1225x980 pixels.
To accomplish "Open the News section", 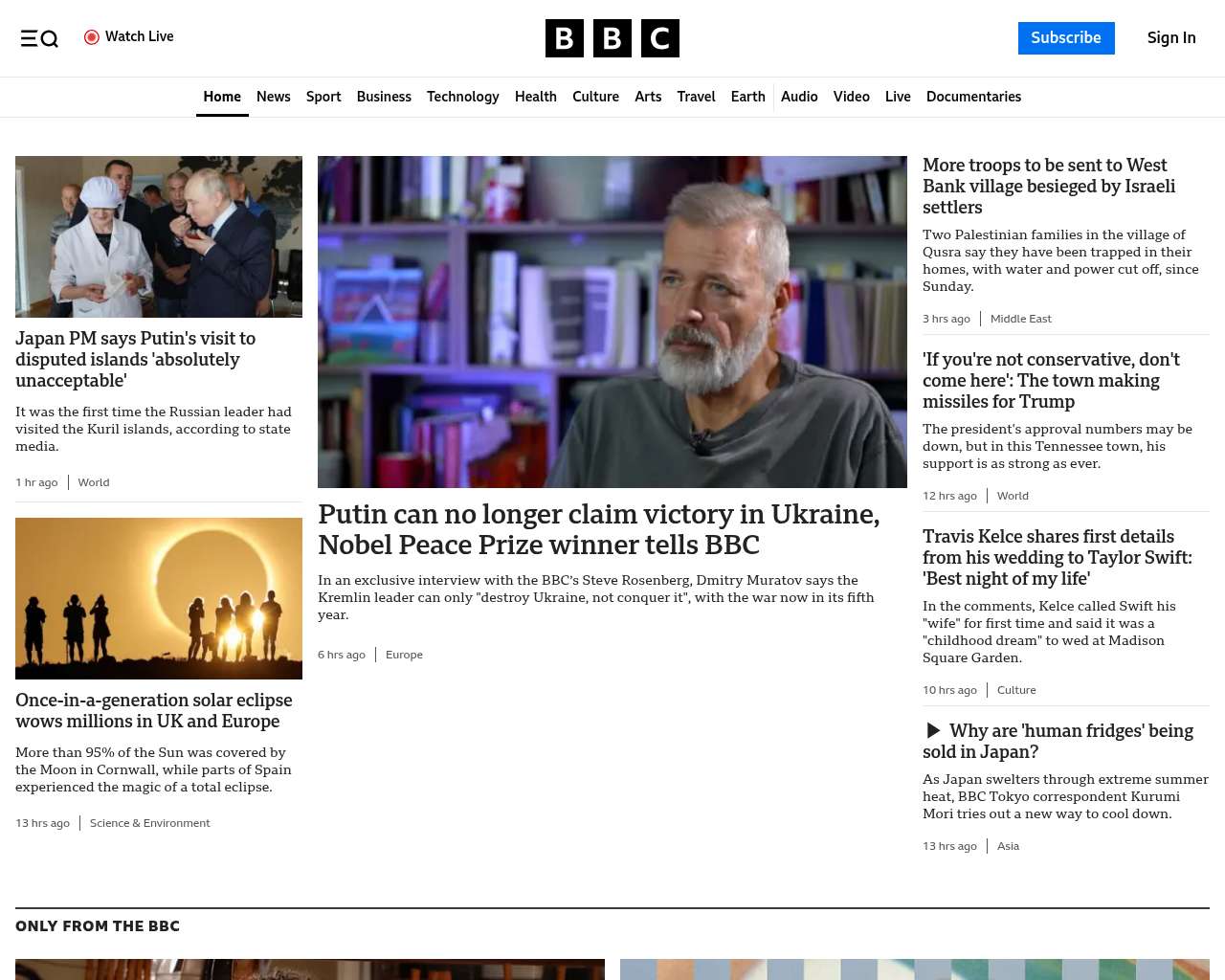I will point(274,97).
